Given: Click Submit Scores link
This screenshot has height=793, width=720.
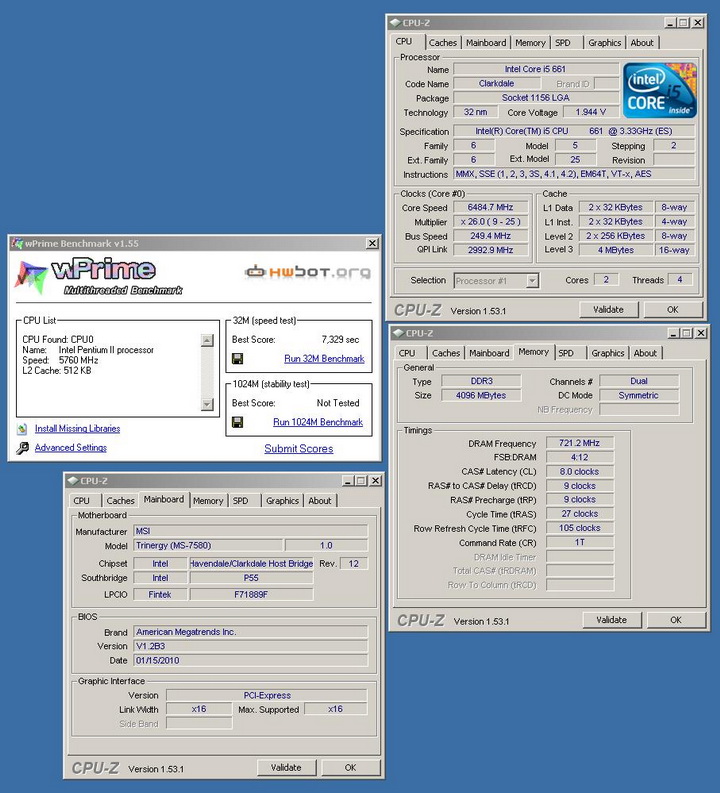Looking at the screenshot, I should click(298, 449).
